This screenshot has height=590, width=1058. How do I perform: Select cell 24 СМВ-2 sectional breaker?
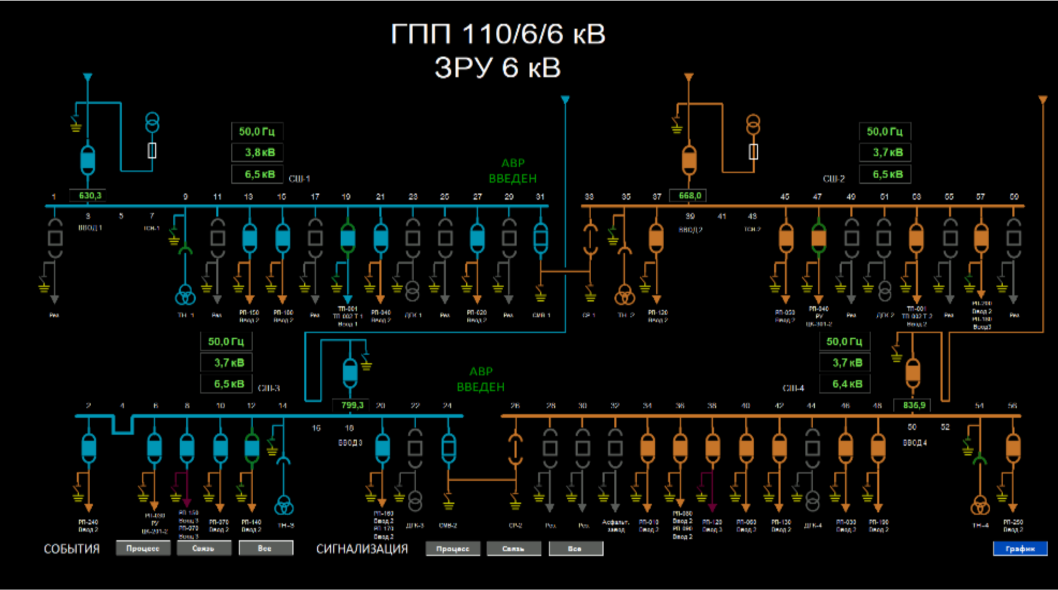pos(448,448)
